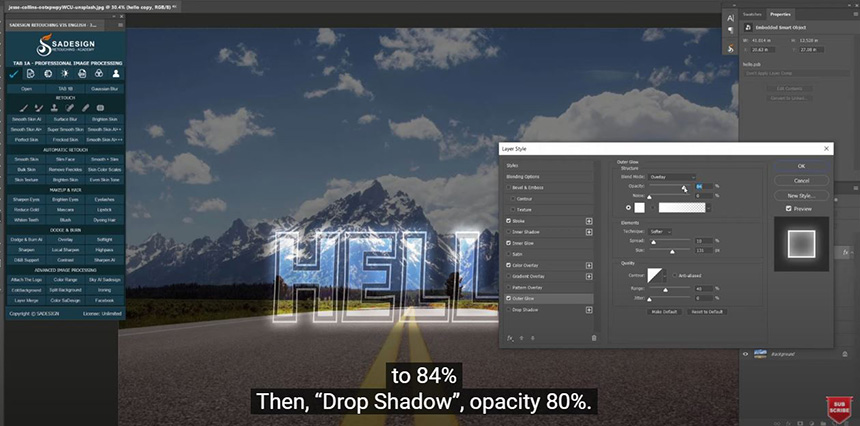Click the document icon in SADESIGN tab row
This screenshot has height=426, width=860.
31,74
